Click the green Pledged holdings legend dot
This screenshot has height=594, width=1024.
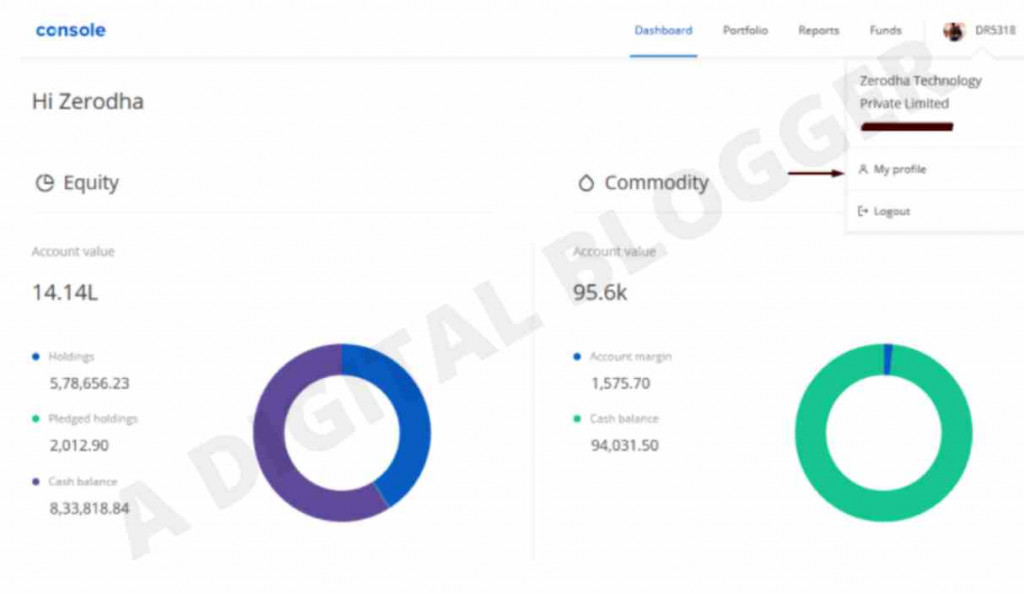[37, 418]
